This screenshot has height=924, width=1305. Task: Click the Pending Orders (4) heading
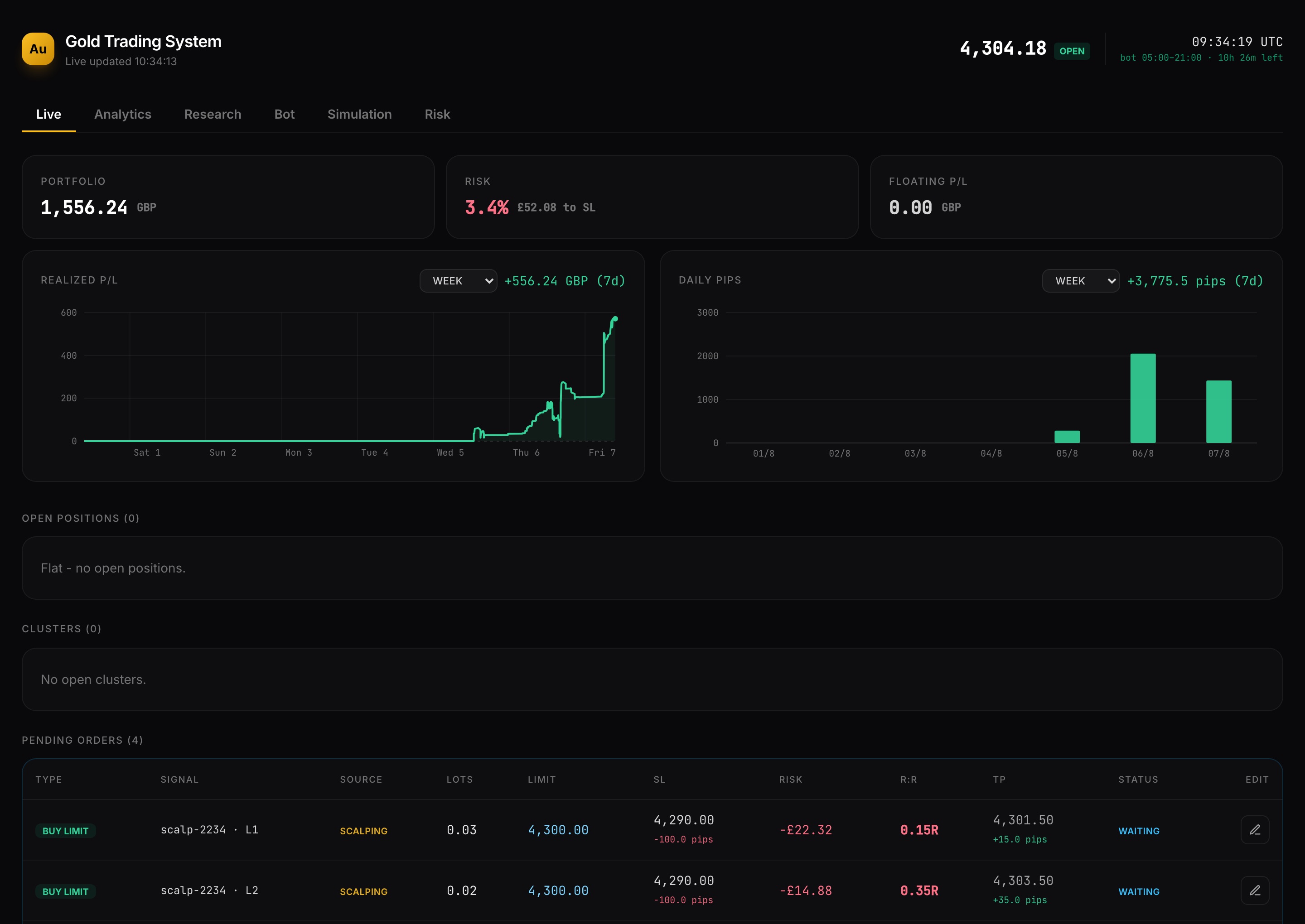[x=82, y=741]
